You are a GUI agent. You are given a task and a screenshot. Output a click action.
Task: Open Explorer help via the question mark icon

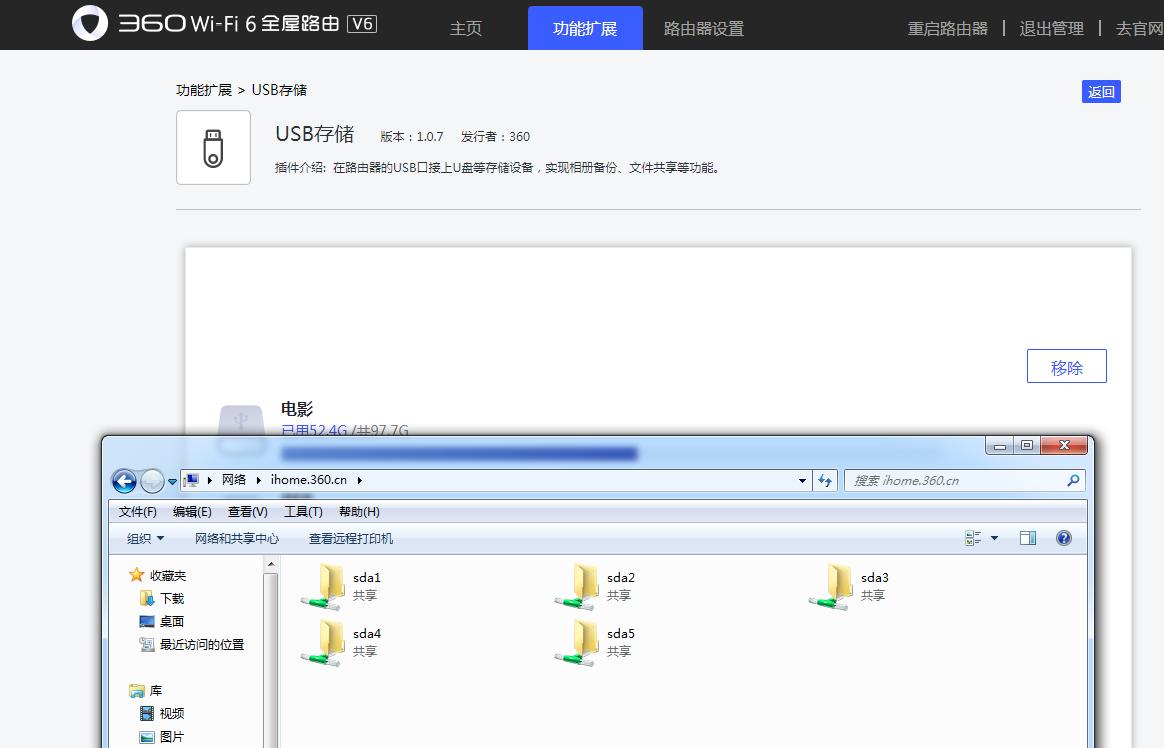coord(1064,538)
